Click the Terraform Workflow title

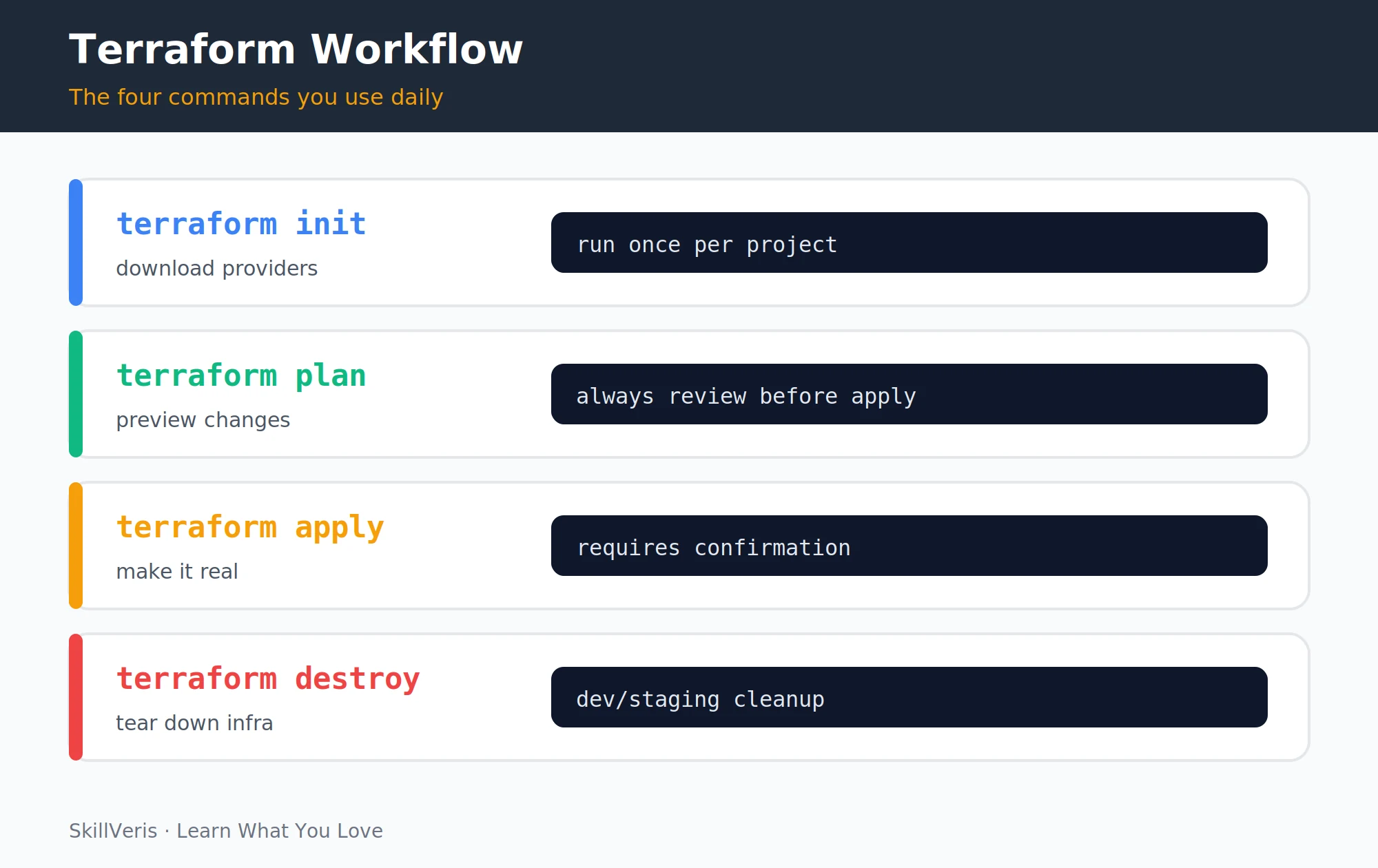coord(296,50)
